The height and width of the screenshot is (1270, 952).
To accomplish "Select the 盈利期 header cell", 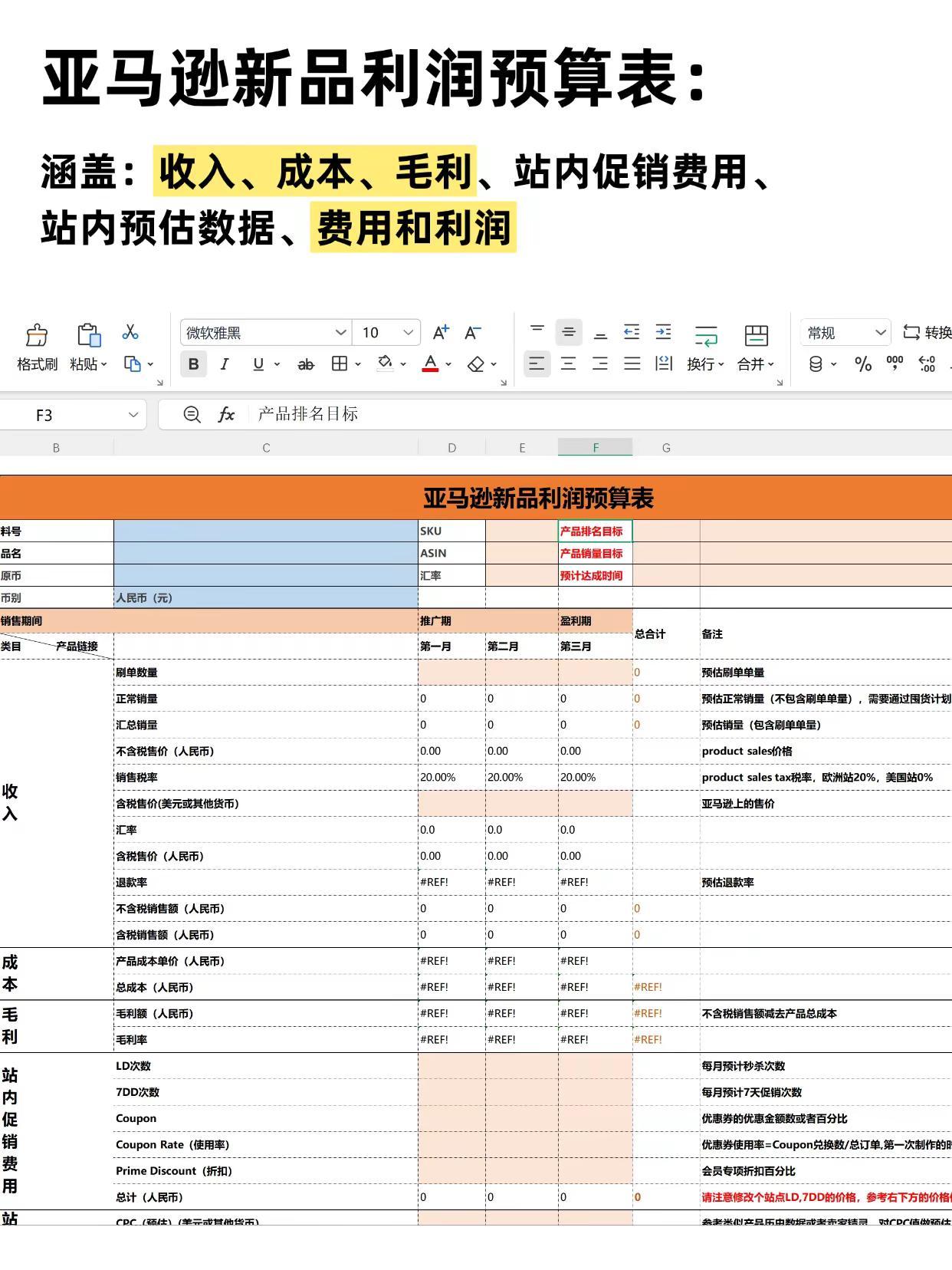I will click(596, 620).
